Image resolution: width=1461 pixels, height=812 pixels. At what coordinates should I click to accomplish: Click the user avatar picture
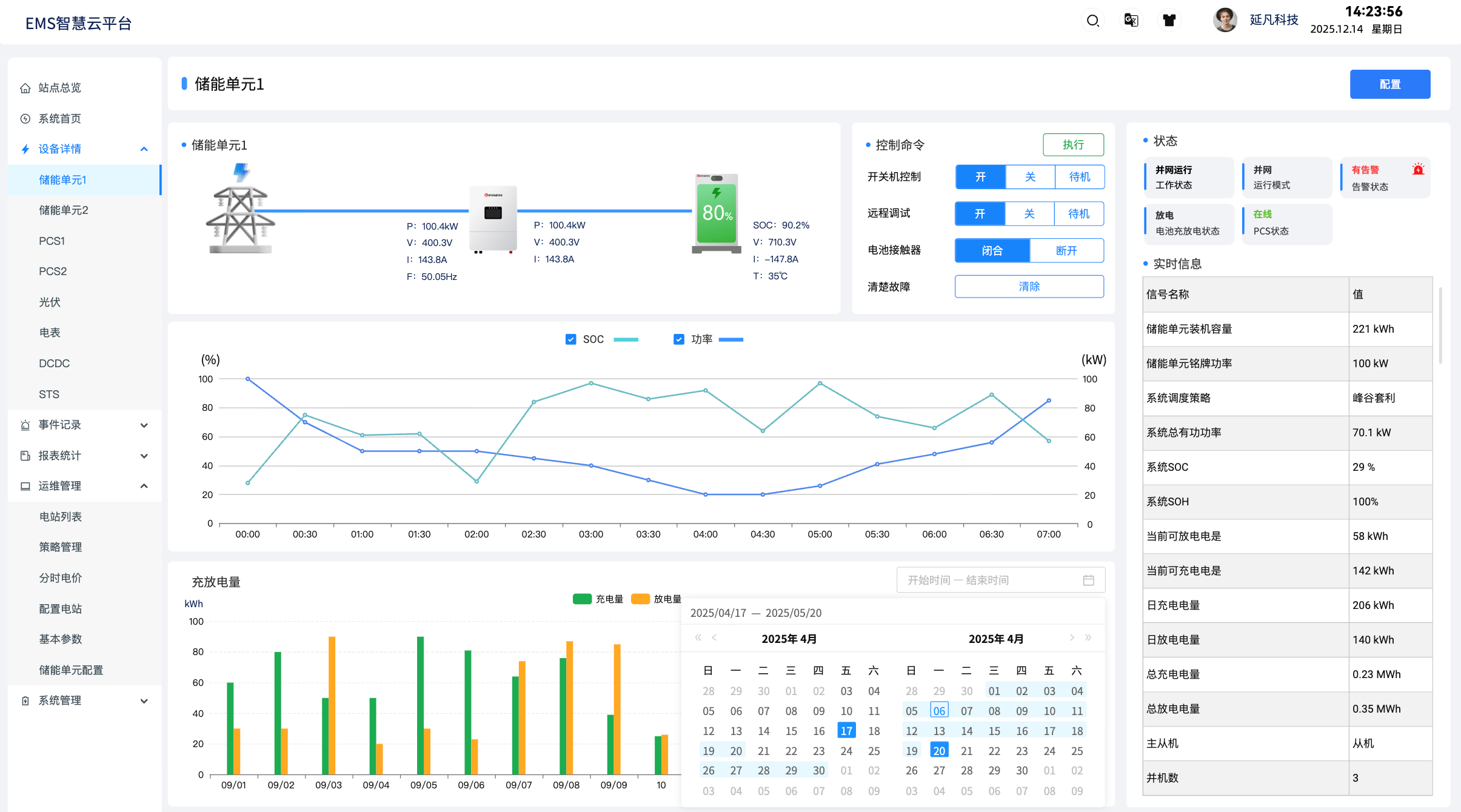coord(1225,20)
